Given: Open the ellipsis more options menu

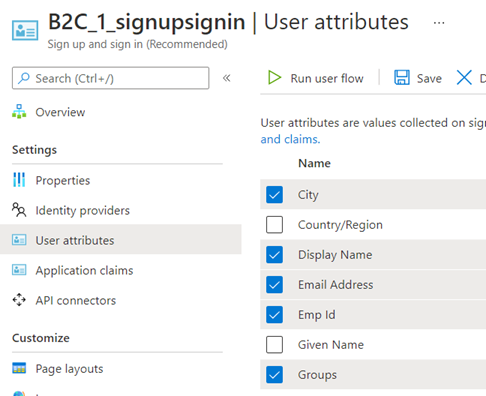Looking at the screenshot, I should pos(439,23).
